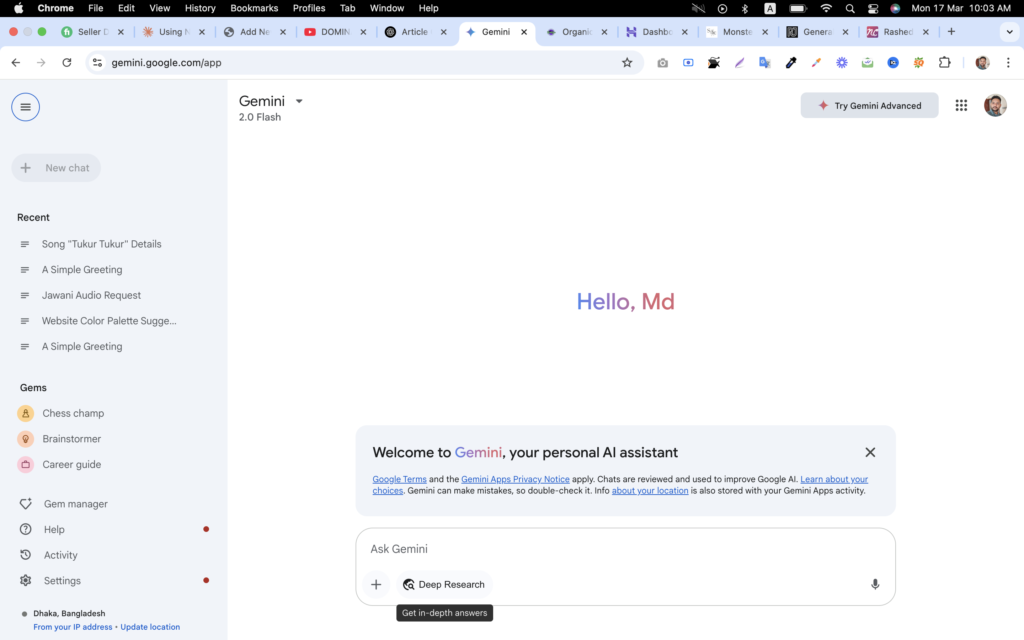1024x640 pixels.
Task: Select the Career guide gem
Action: click(72, 464)
